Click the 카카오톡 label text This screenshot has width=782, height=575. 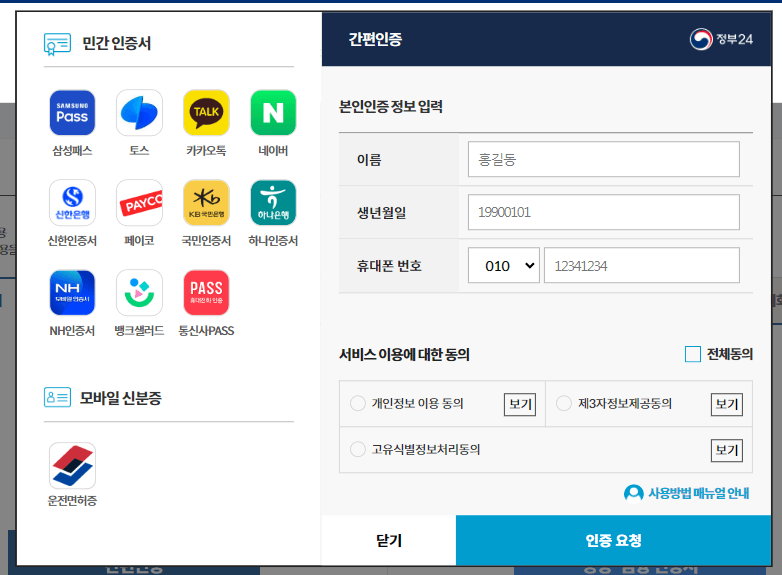(x=206, y=151)
